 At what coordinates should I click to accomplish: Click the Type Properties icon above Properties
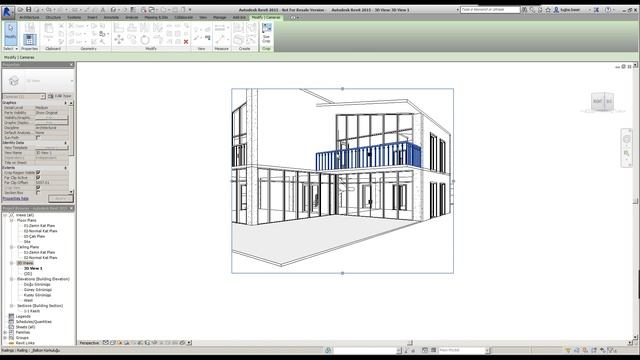[29, 27]
